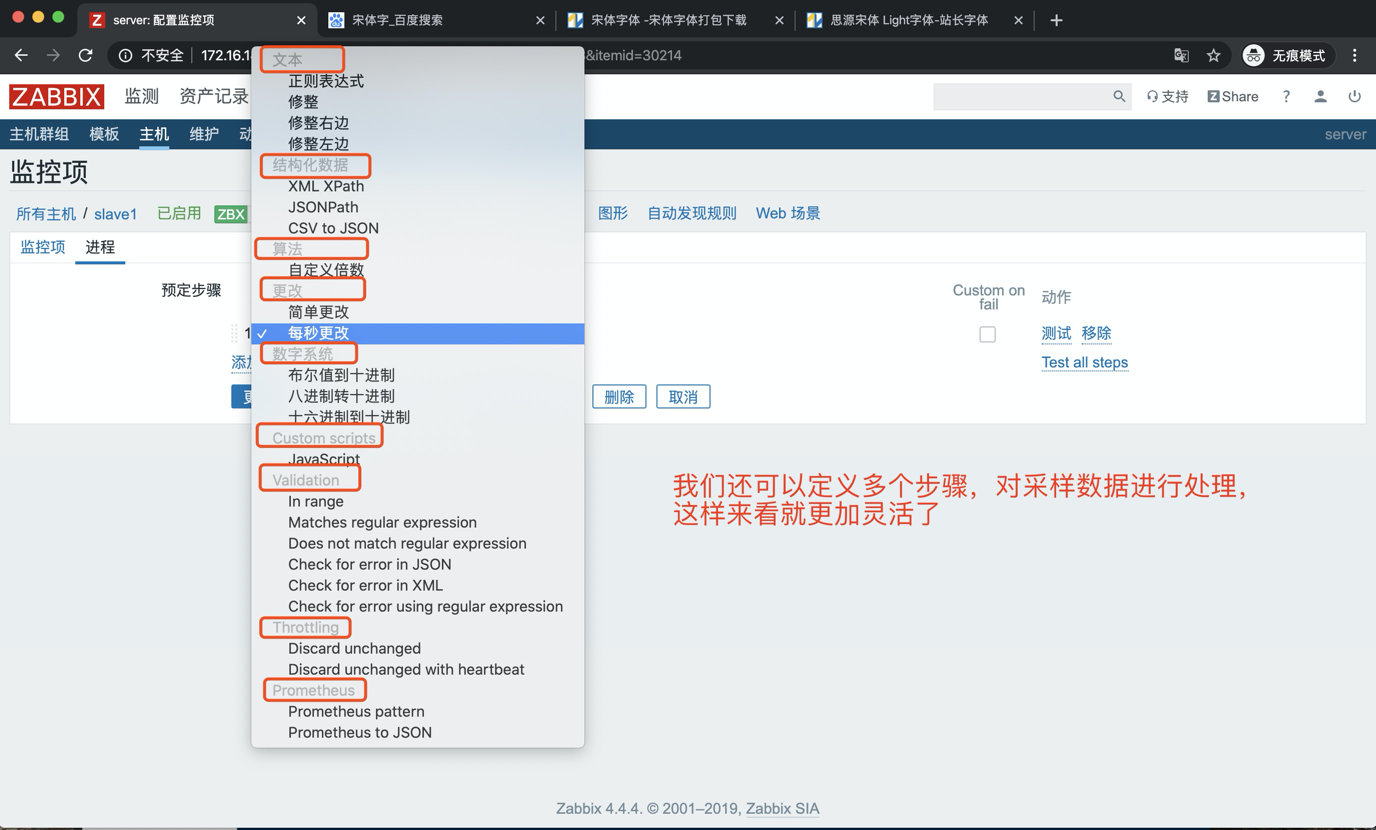Click the logout power icon
Screen dimensions: 1376x830
pos(1354,96)
